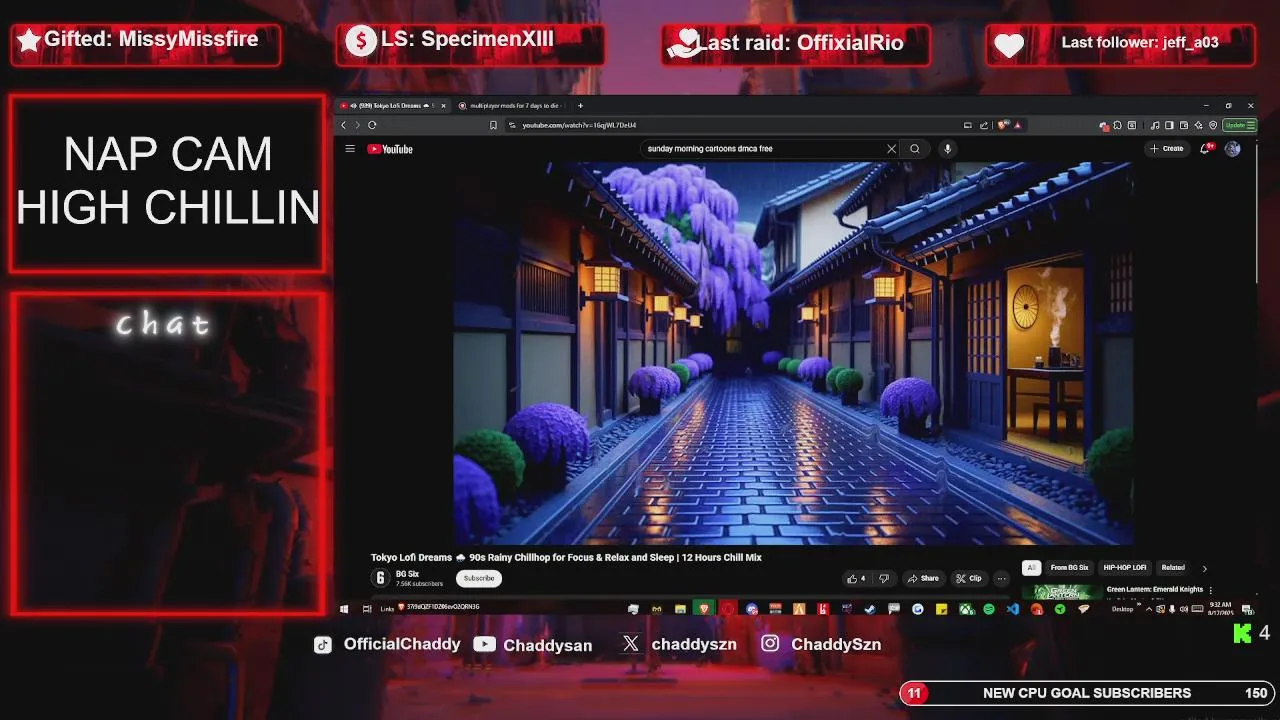Screen dimensions: 1280x720
Task: Close the Tokyo Lofi Dreams tab
Action: [444, 105]
